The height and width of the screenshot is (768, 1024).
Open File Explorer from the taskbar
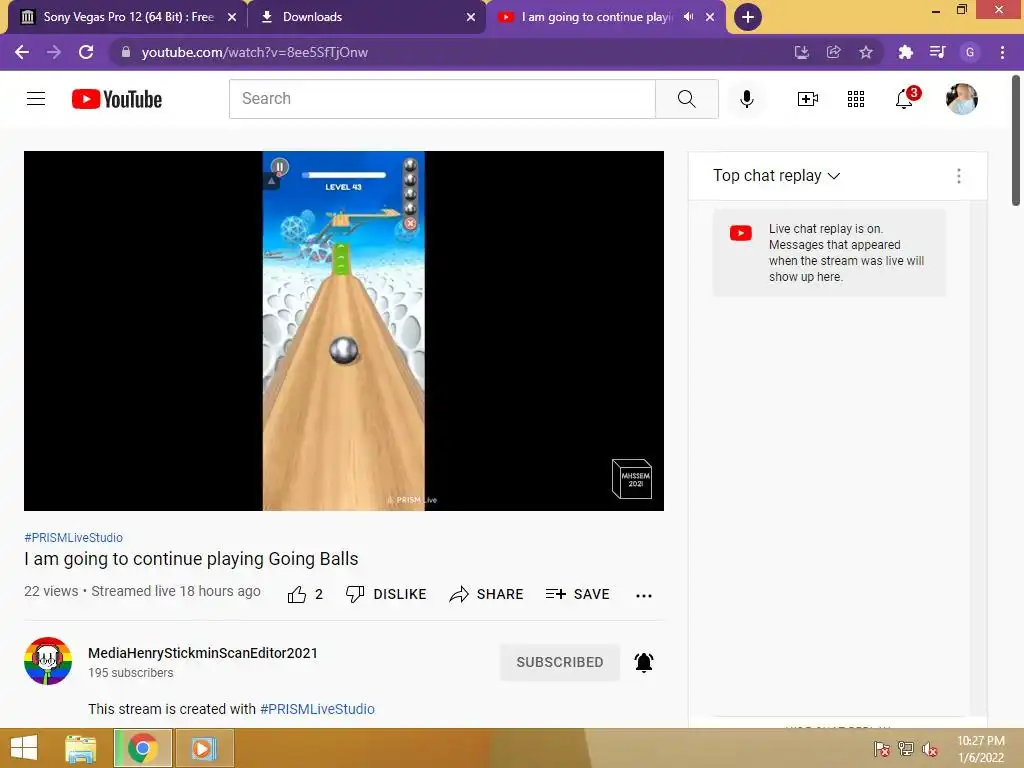click(81, 748)
